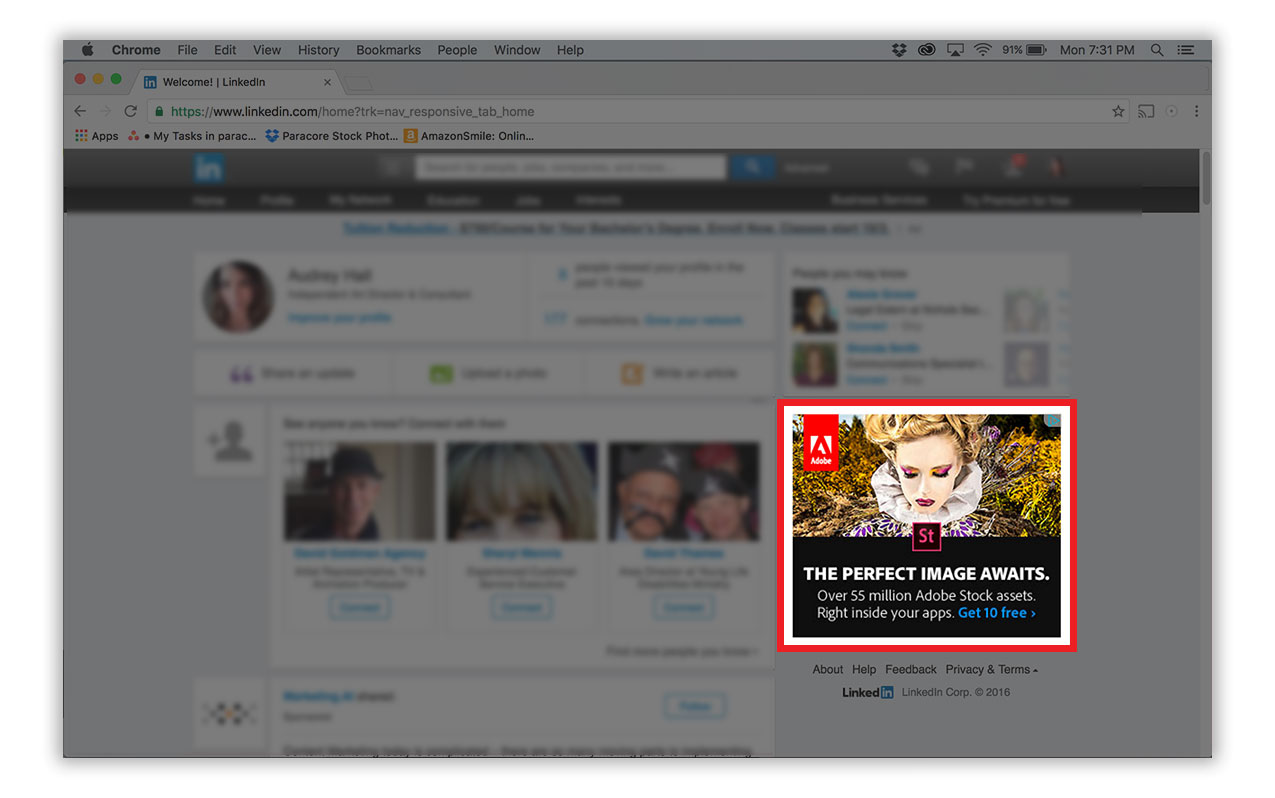Open the Feedback footer link
This screenshot has width=1275, height=798.
tap(911, 670)
